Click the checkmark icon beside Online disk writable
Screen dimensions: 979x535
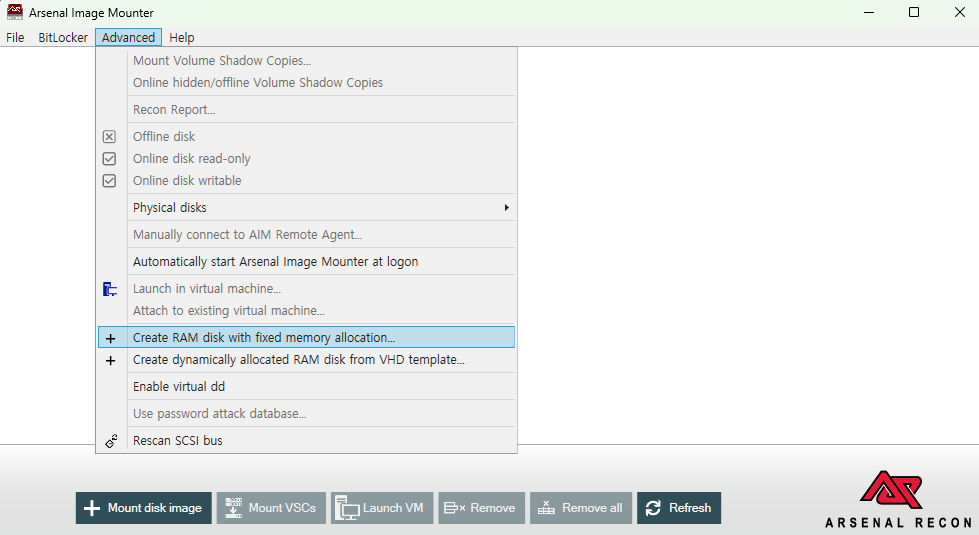click(x=109, y=180)
